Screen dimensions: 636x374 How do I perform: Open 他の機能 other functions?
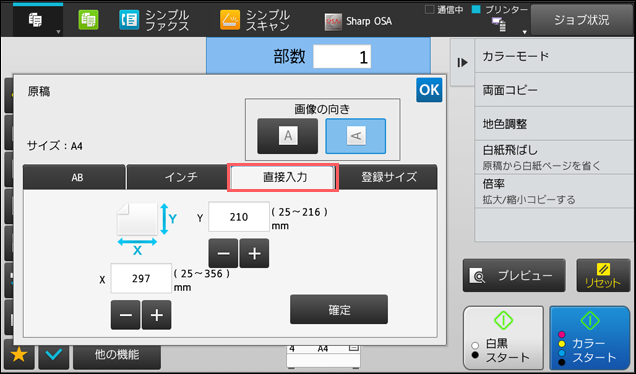[x=117, y=355]
